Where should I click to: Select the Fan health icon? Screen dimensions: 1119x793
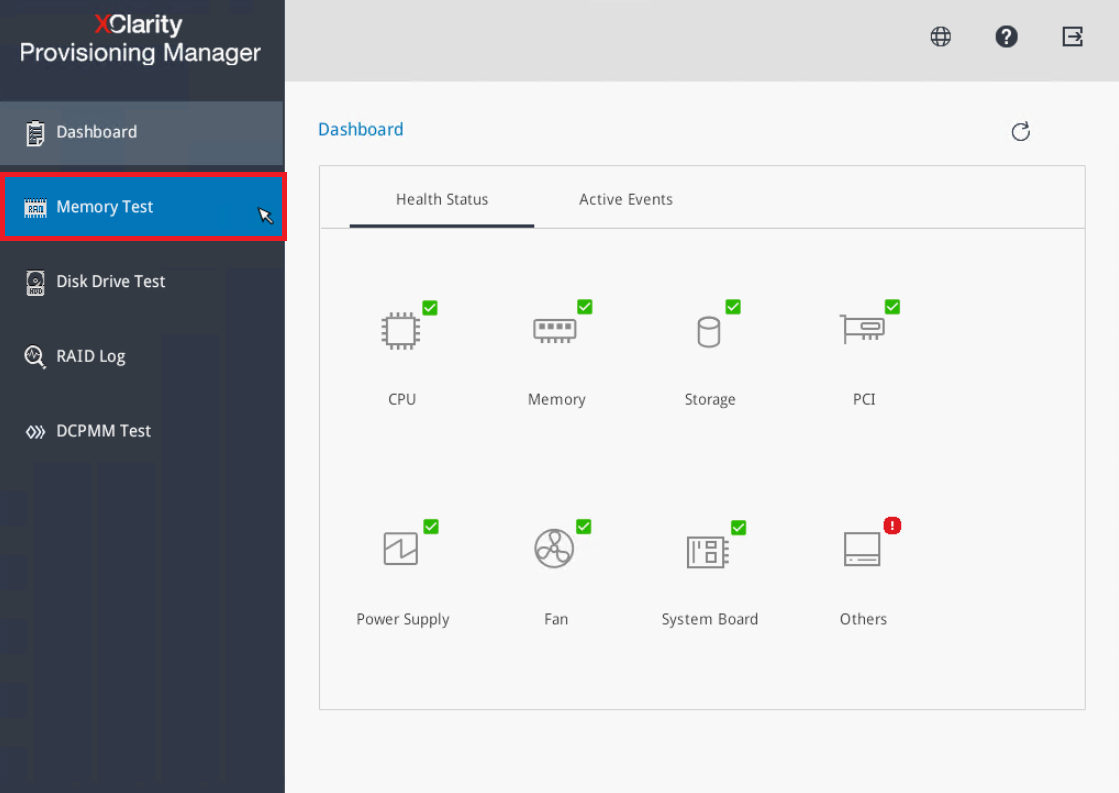pyautogui.click(x=555, y=549)
